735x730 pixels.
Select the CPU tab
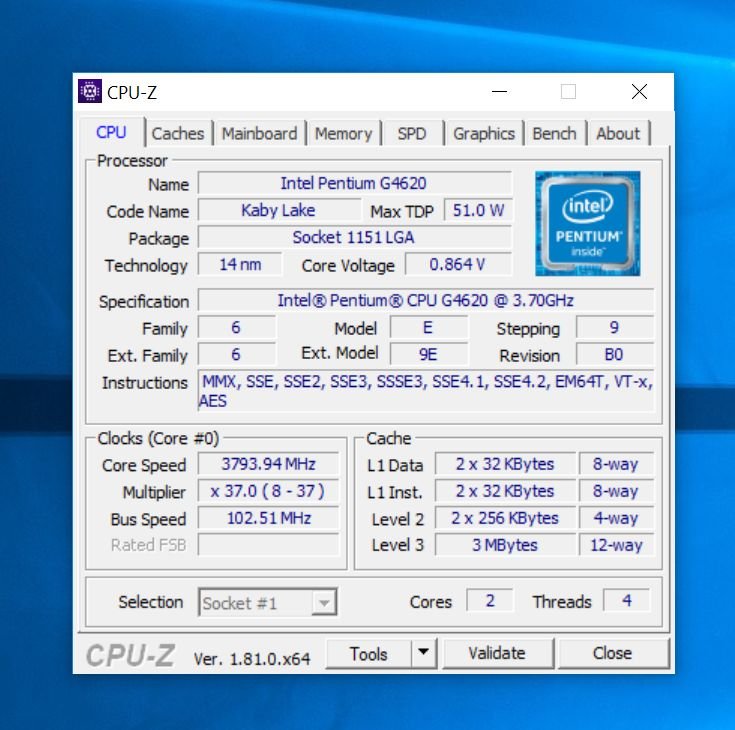pos(111,132)
